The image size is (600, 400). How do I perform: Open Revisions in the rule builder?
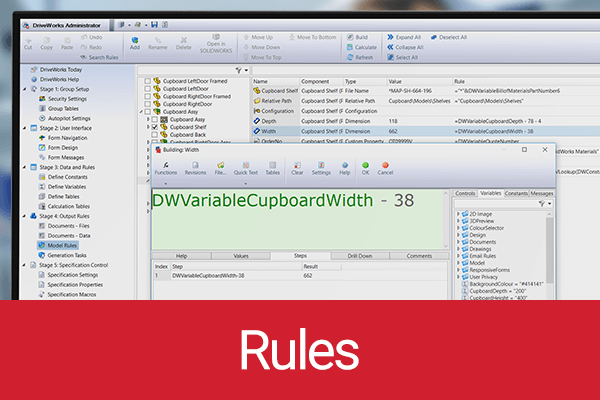tap(195, 168)
